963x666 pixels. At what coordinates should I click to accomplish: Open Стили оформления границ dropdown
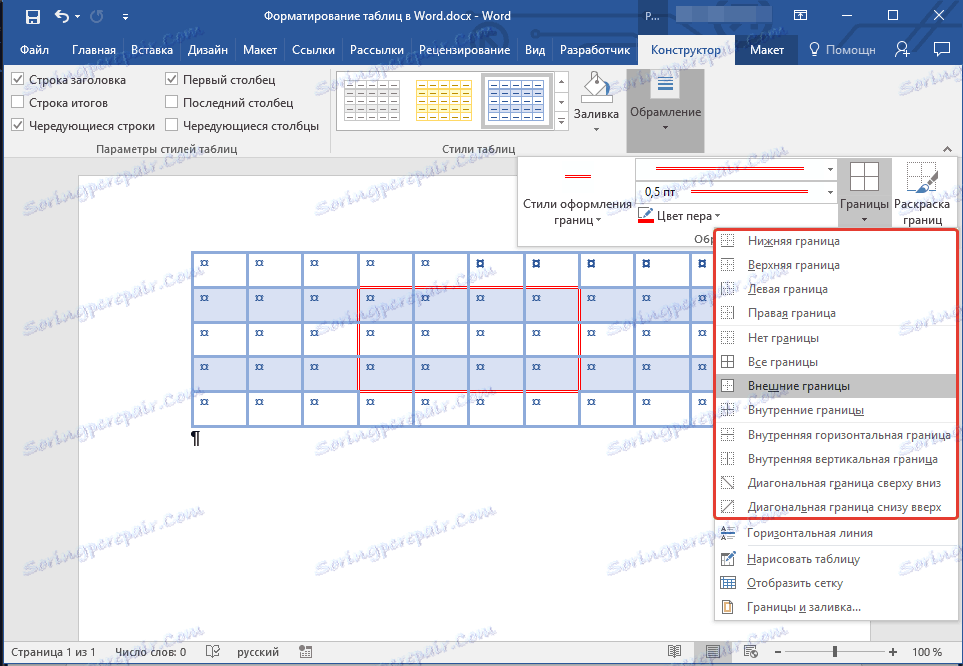577,212
